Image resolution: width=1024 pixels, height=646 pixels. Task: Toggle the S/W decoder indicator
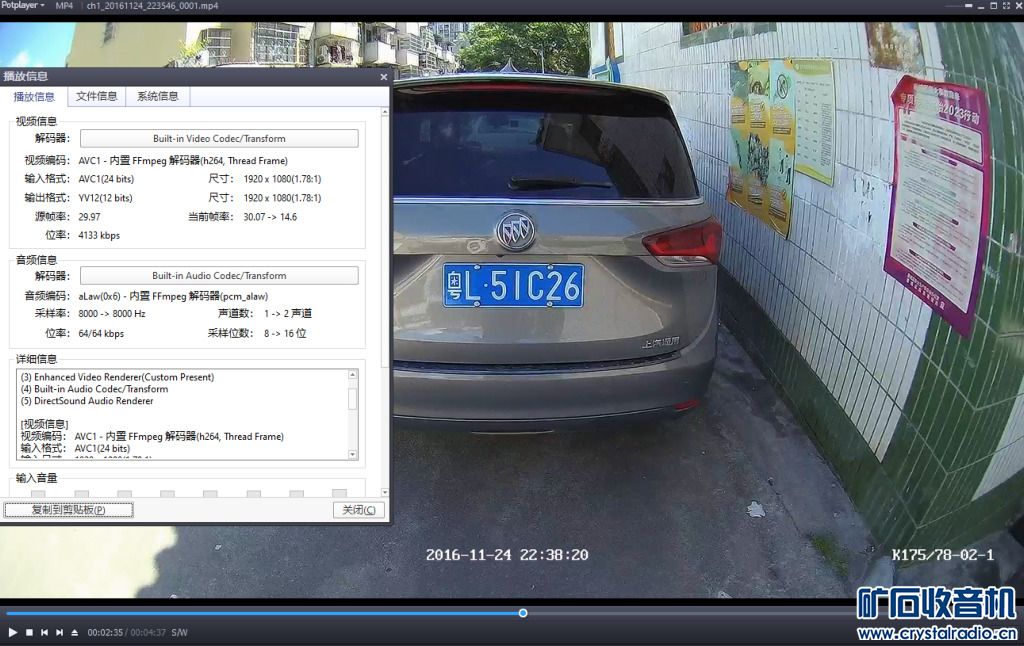coord(179,632)
